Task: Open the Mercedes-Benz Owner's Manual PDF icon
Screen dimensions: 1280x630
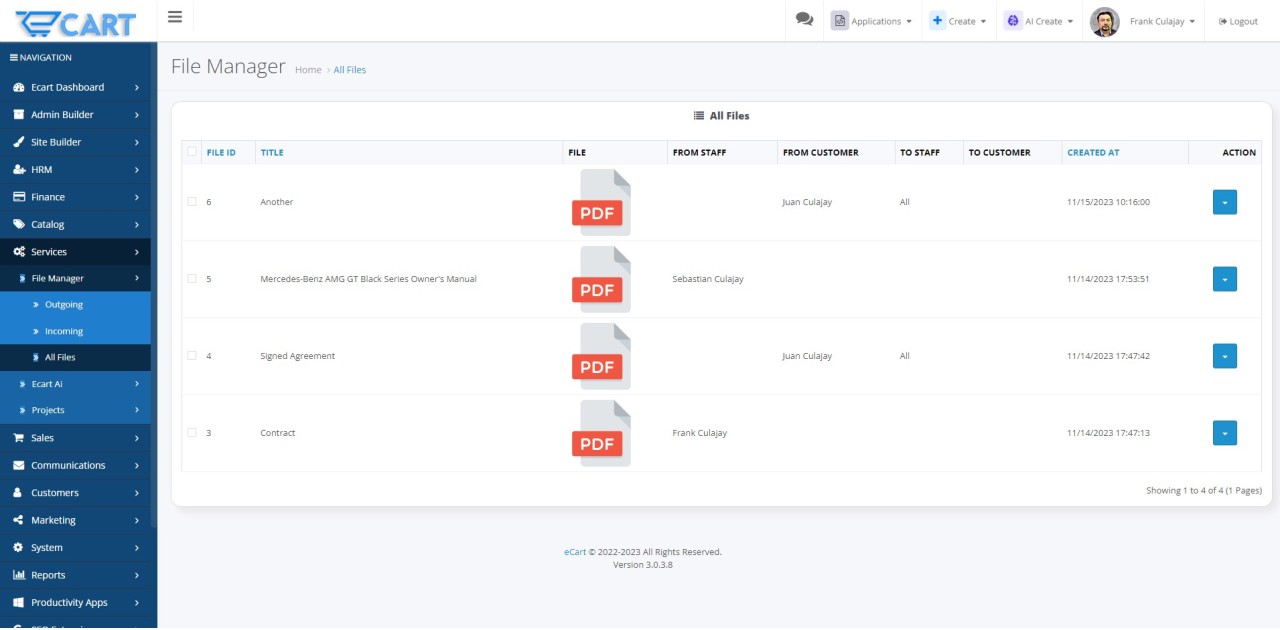Action: click(x=601, y=279)
